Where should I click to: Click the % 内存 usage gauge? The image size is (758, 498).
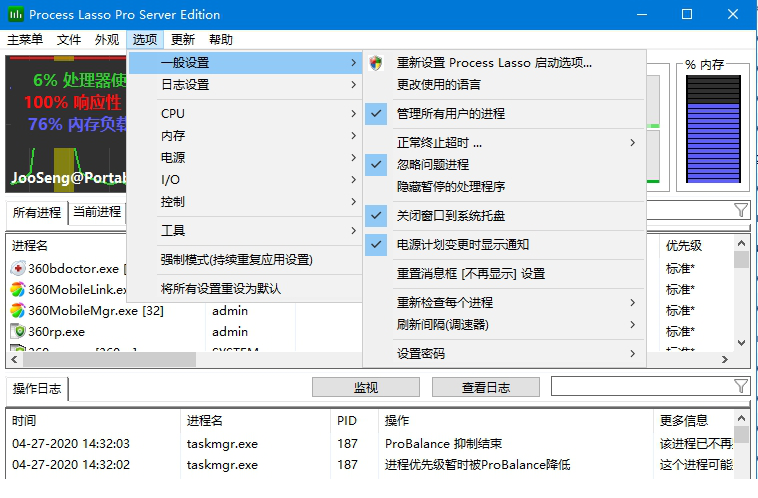(x=713, y=129)
